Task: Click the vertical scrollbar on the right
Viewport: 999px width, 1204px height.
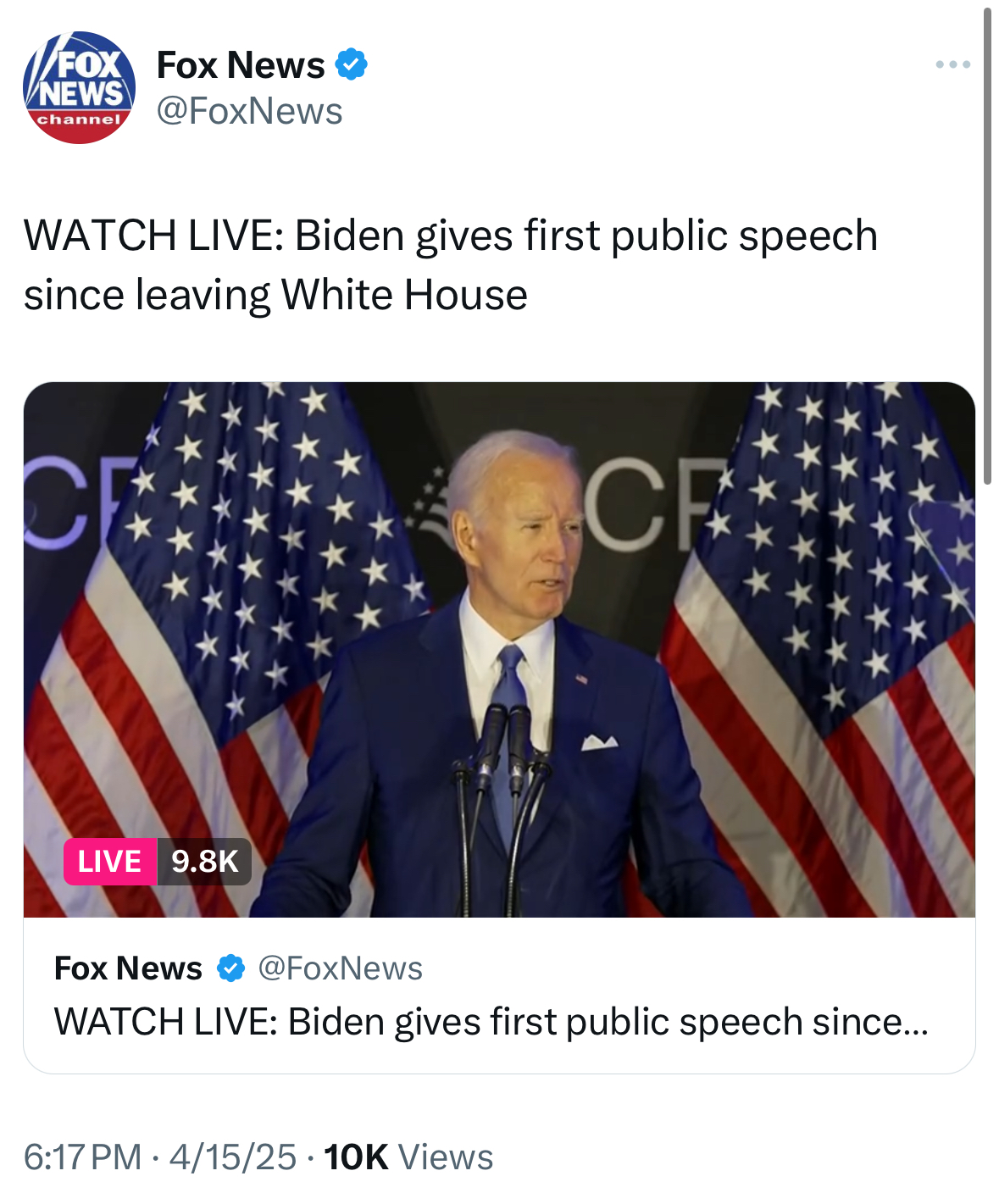Action: point(987,246)
